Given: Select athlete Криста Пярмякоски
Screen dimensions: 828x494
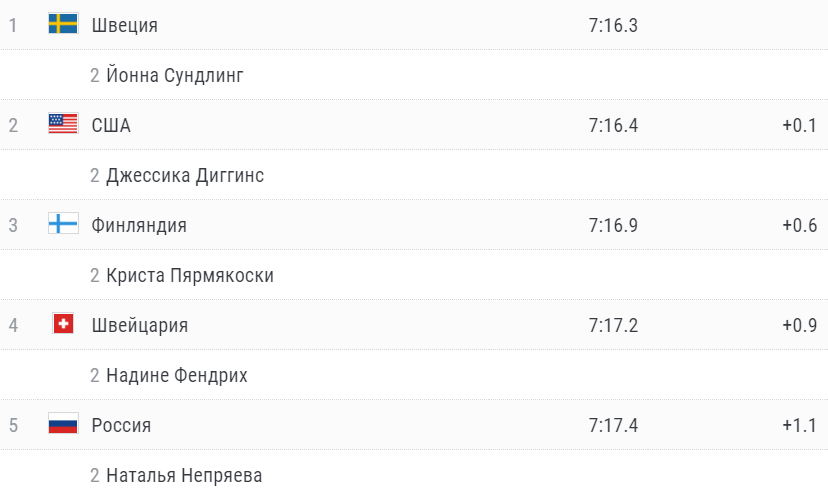Looking at the screenshot, I should click(x=190, y=275).
